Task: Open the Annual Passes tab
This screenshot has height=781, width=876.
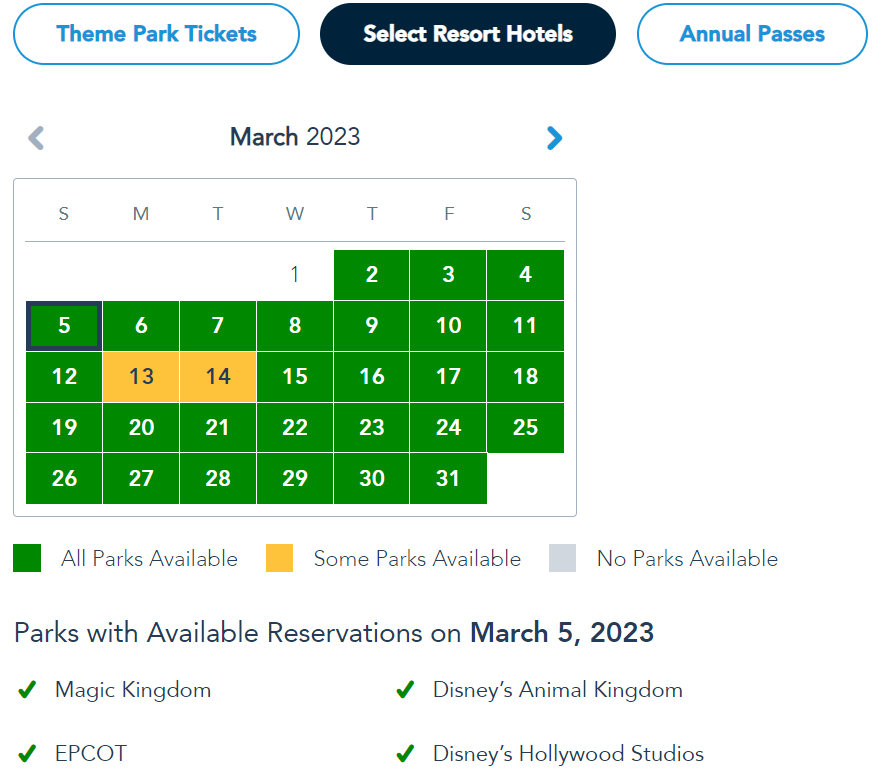Action: [x=752, y=34]
